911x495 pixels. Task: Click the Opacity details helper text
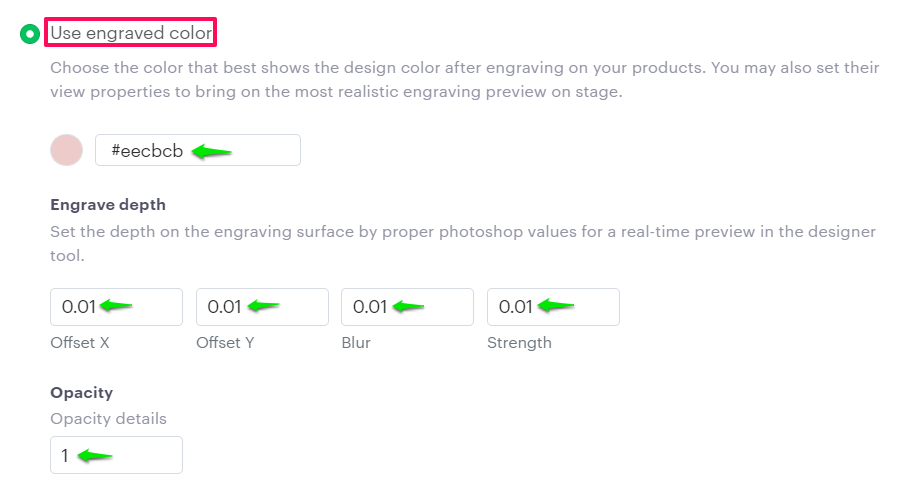[109, 418]
